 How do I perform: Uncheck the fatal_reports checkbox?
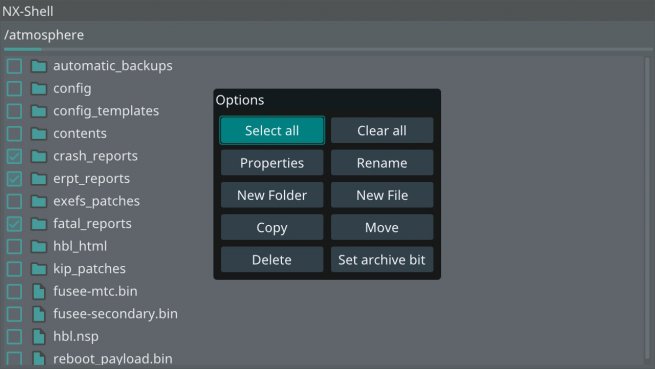14,224
